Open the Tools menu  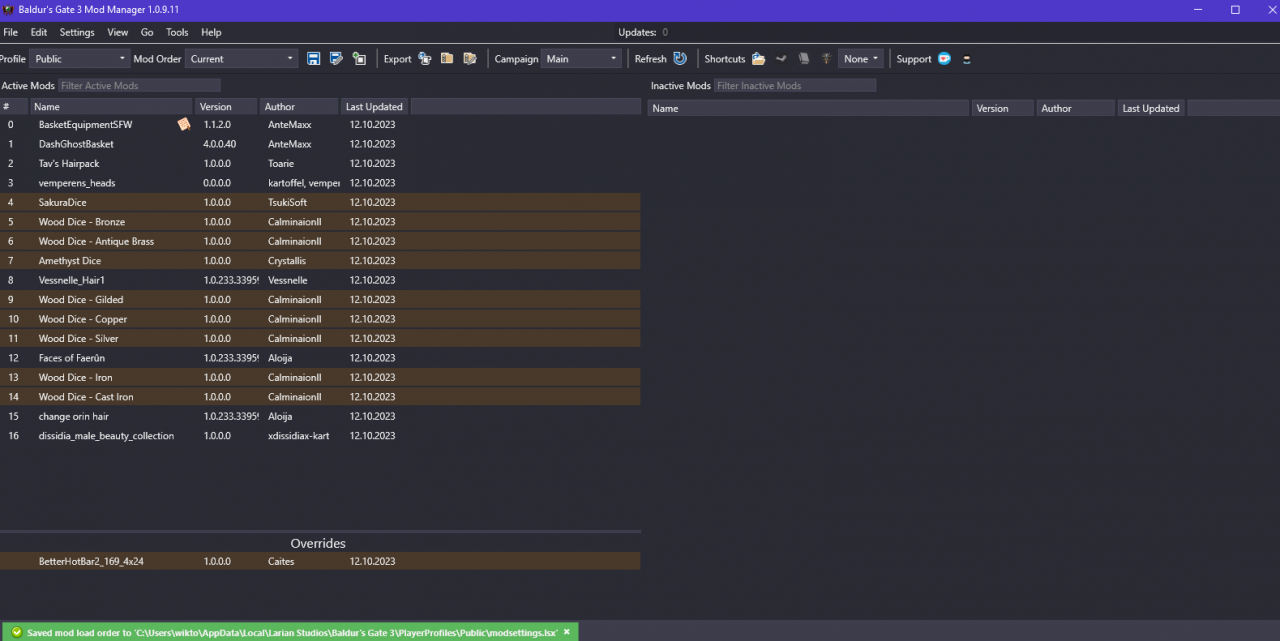[177, 32]
